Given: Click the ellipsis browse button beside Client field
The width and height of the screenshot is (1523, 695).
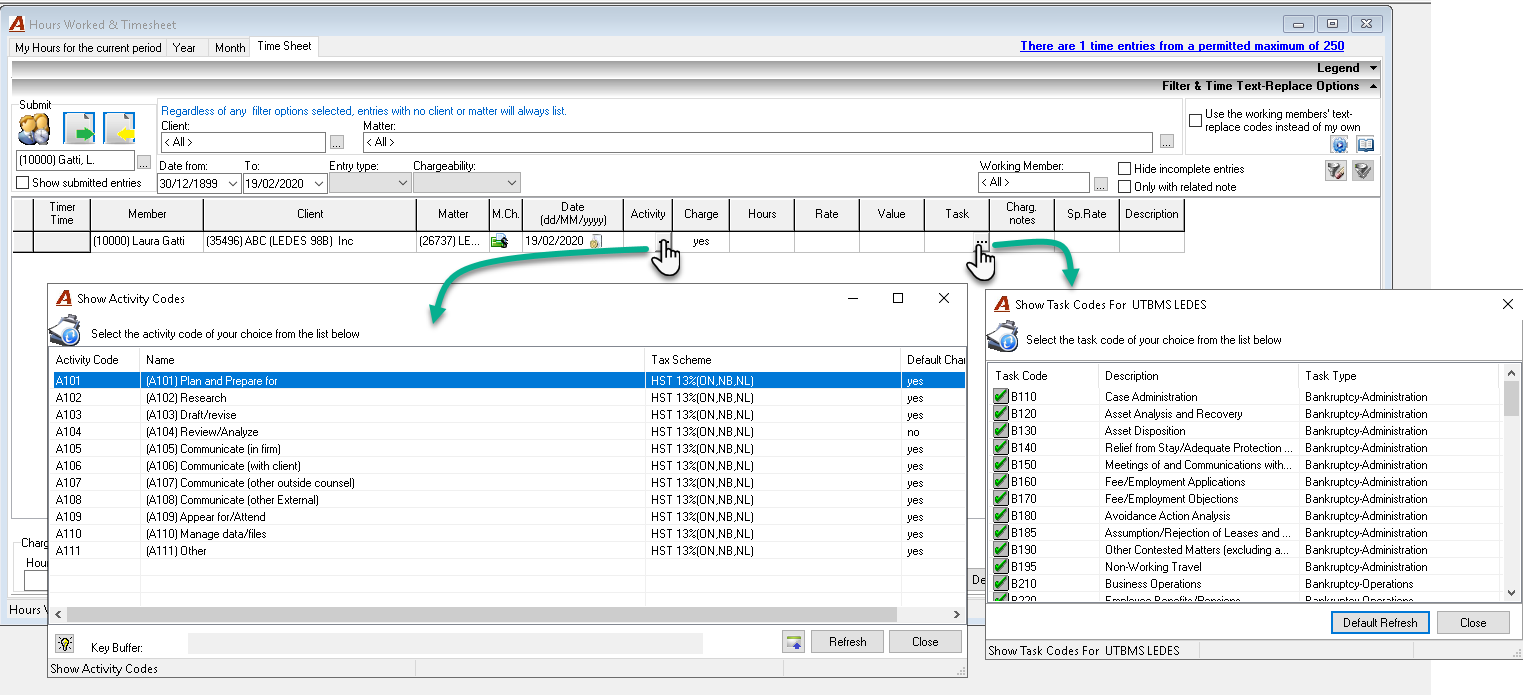Looking at the screenshot, I should click(x=337, y=142).
